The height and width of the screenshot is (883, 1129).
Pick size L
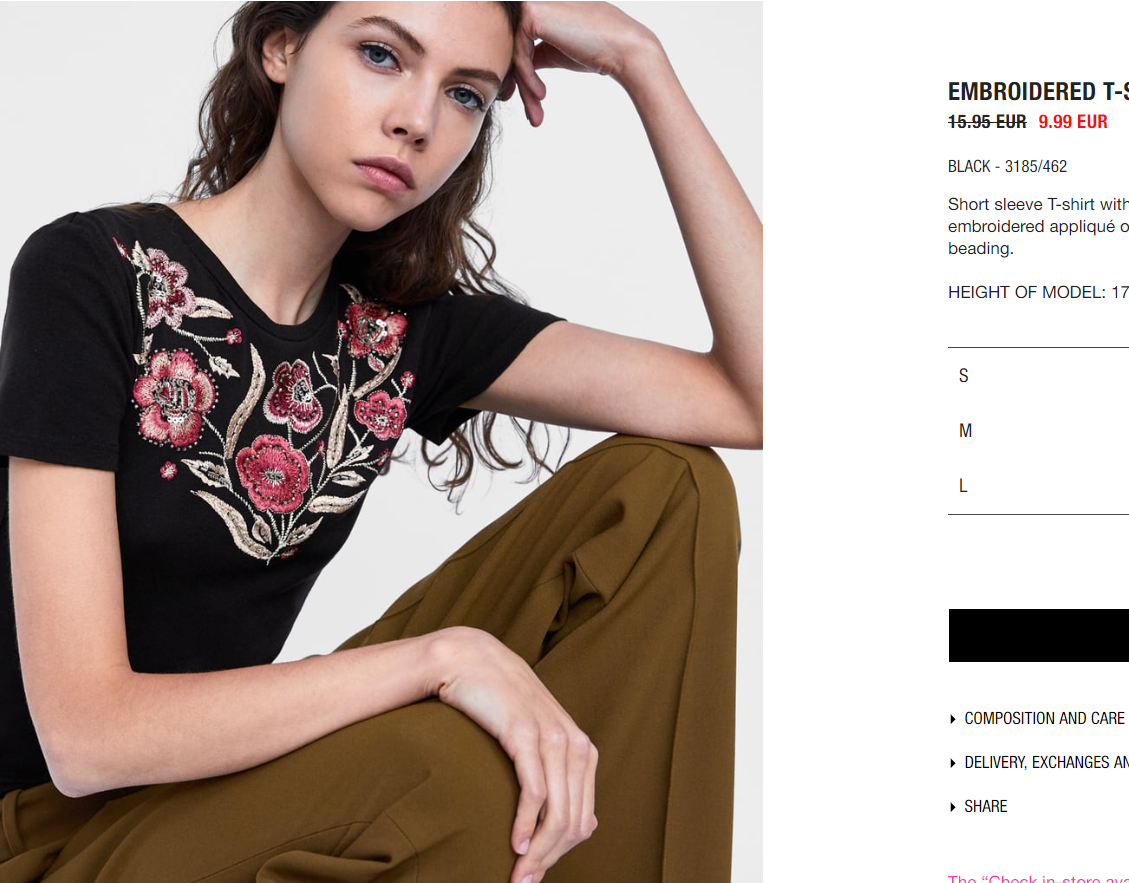(1038, 486)
